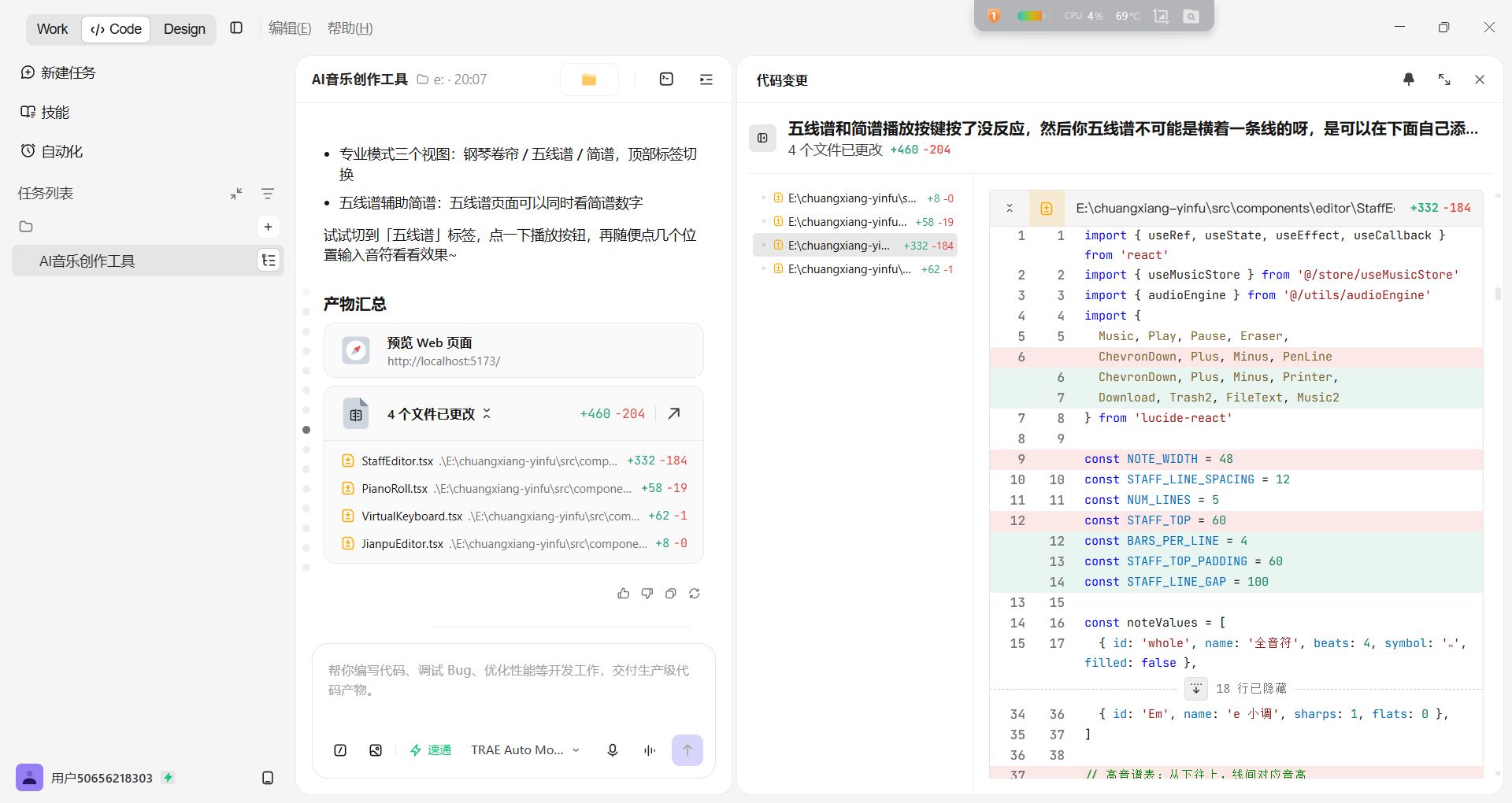
Task: Toggle the chat outline list icon
Action: [706, 80]
